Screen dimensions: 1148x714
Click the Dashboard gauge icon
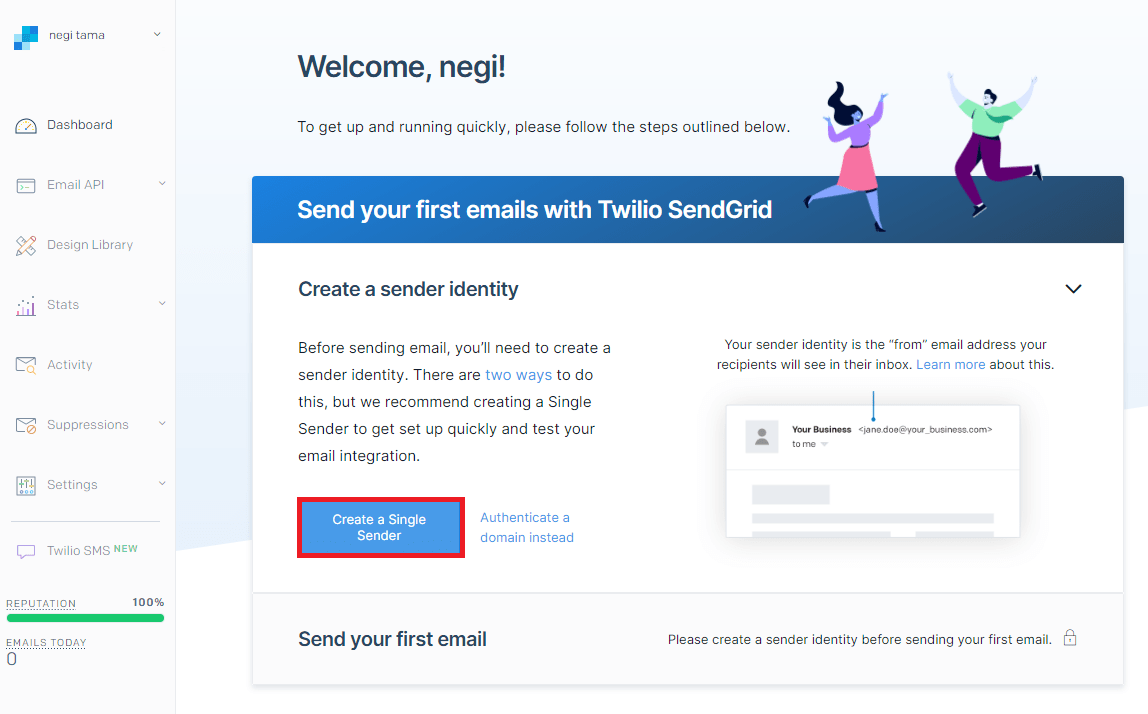(x=26, y=126)
